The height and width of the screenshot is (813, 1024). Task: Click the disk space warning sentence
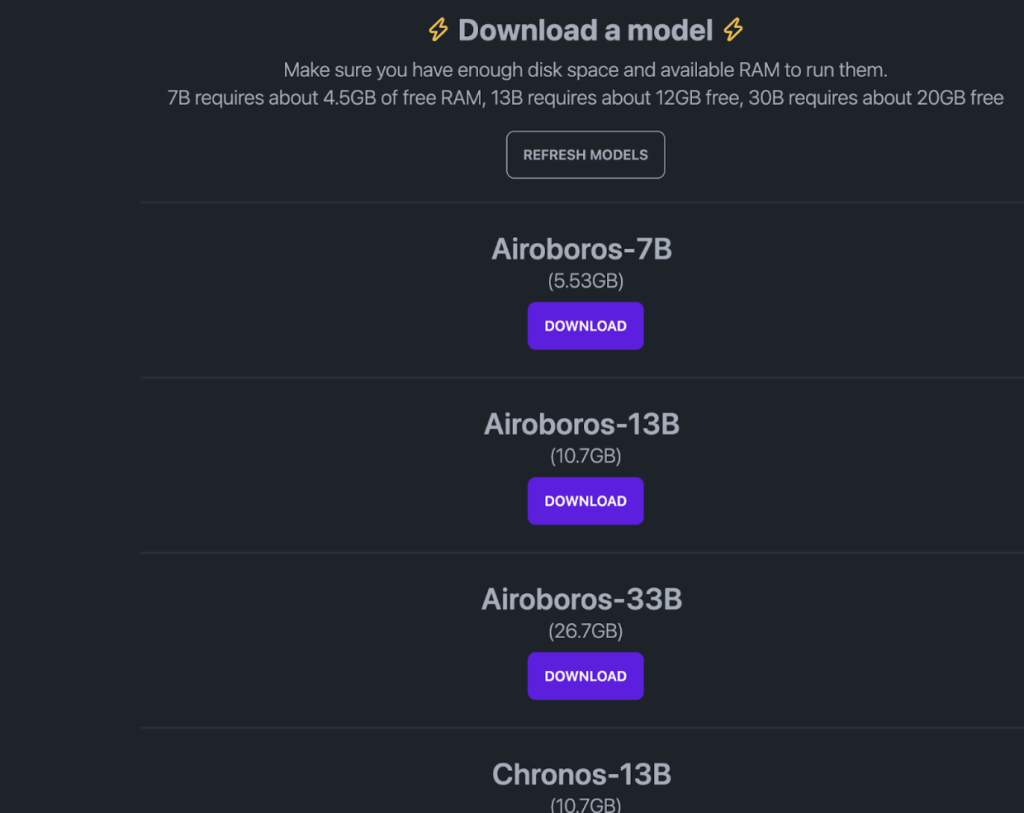click(585, 70)
